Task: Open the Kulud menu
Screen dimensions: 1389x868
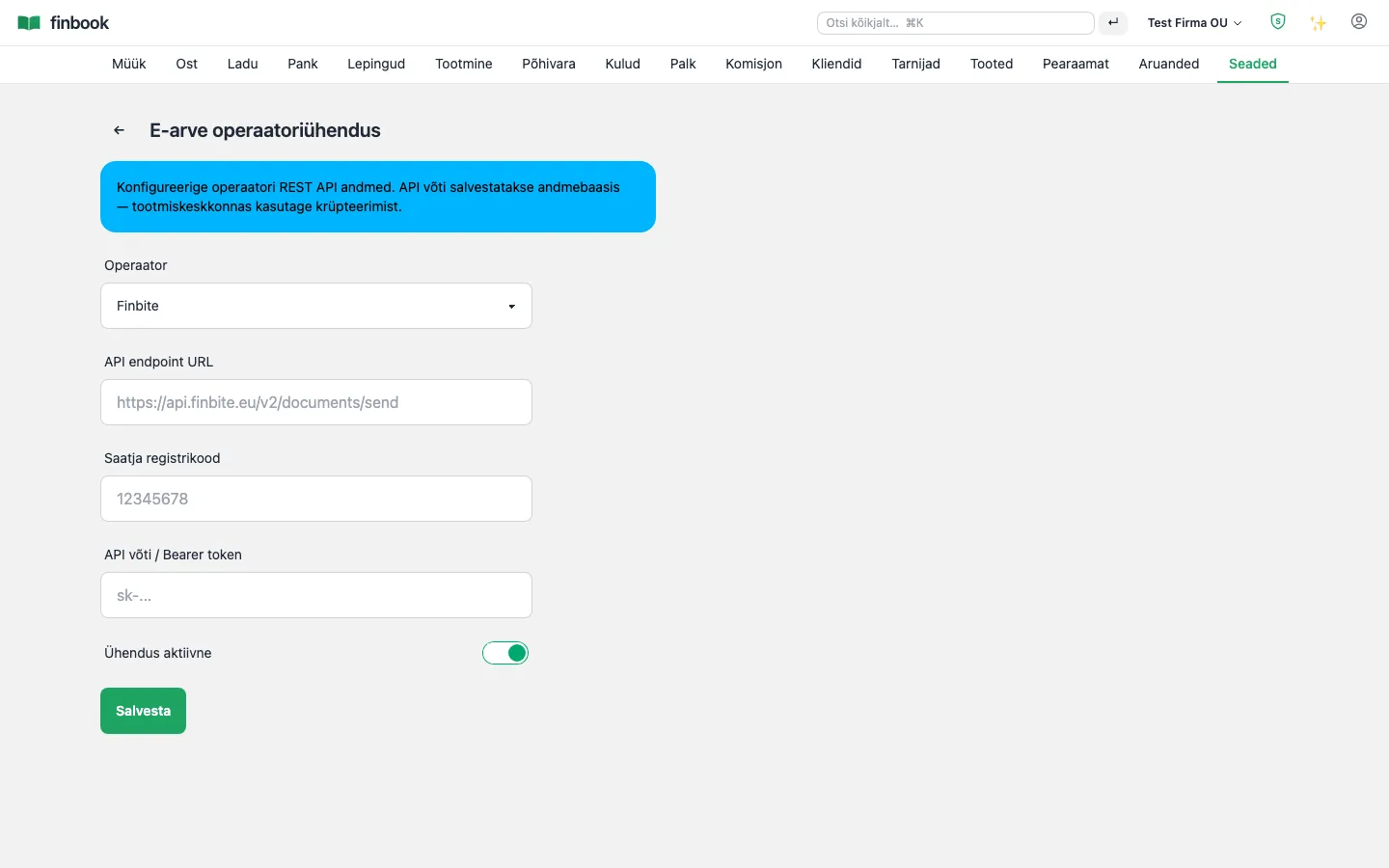Action: (x=623, y=64)
